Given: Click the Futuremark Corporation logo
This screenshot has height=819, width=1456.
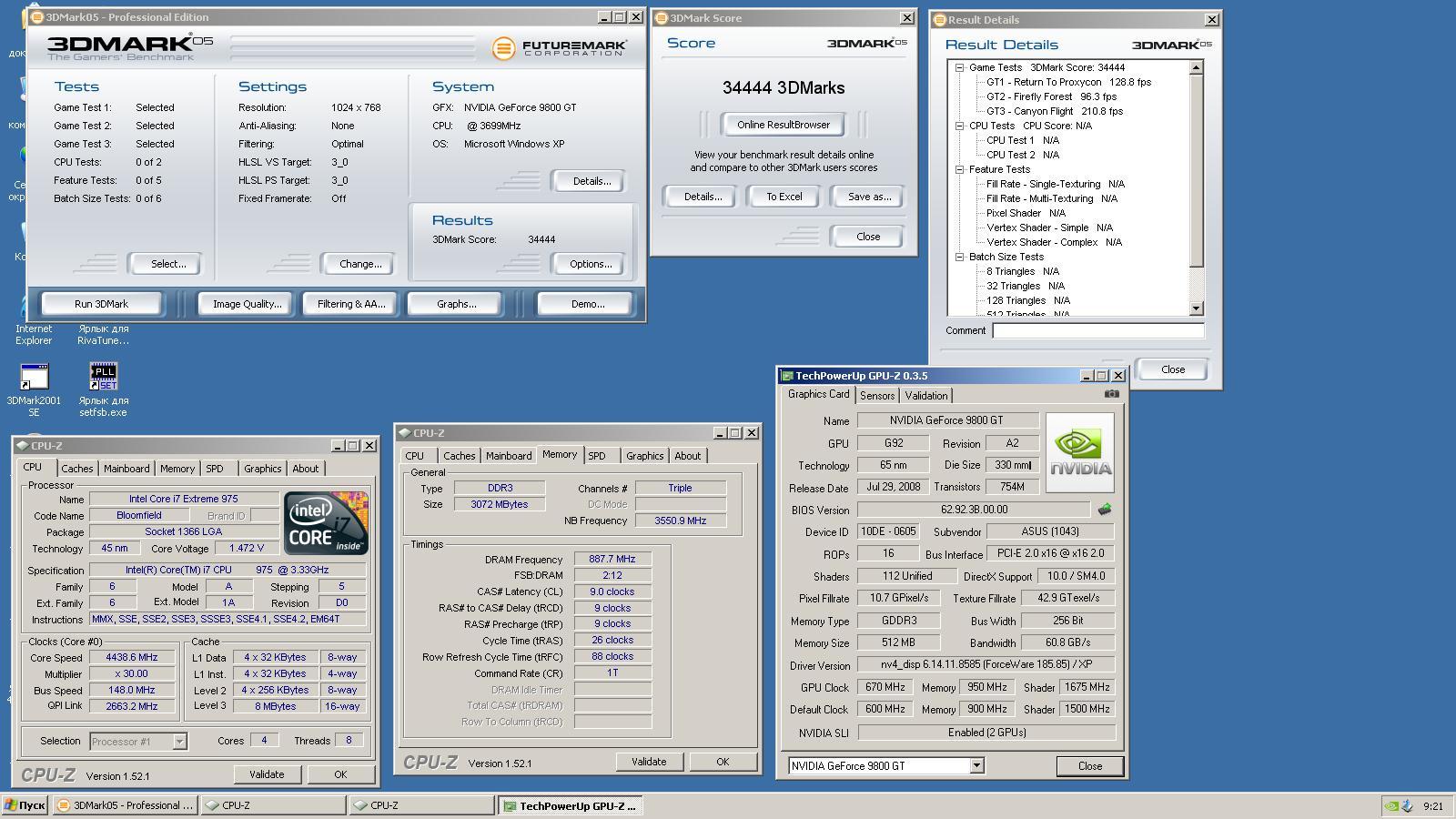Looking at the screenshot, I should 560,47.
